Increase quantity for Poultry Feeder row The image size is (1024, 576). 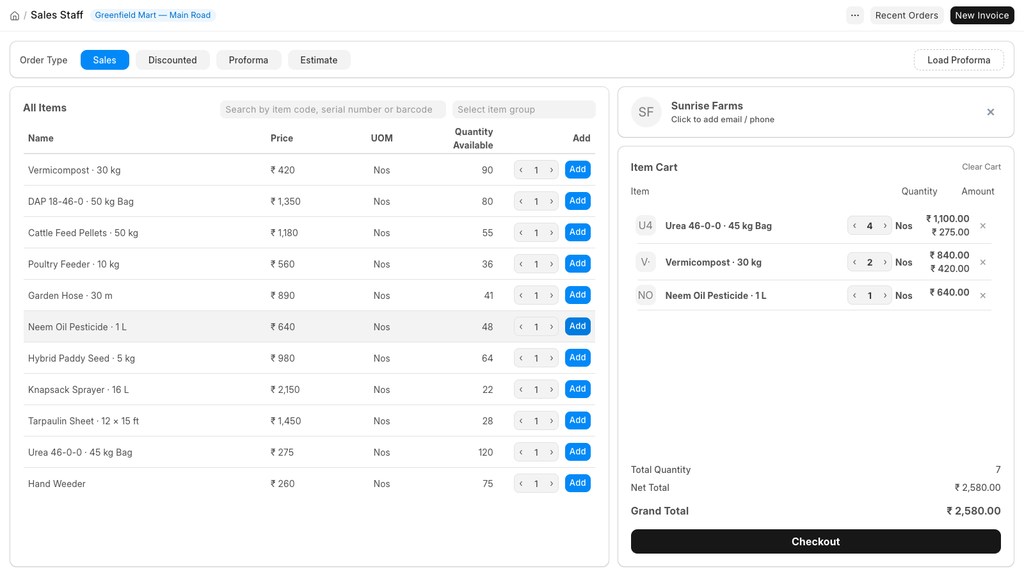coord(552,264)
